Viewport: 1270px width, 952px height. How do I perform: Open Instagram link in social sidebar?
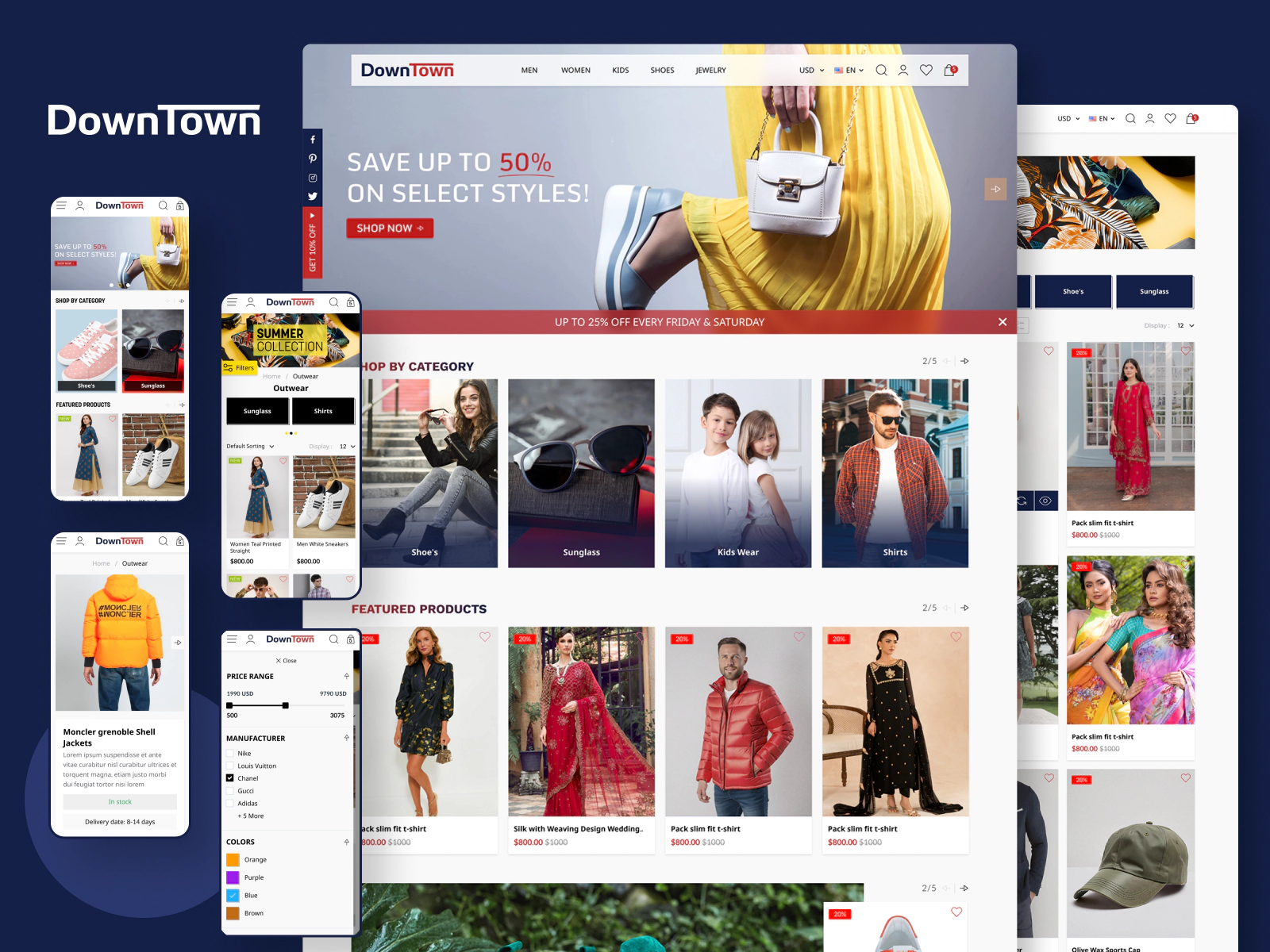tap(313, 178)
